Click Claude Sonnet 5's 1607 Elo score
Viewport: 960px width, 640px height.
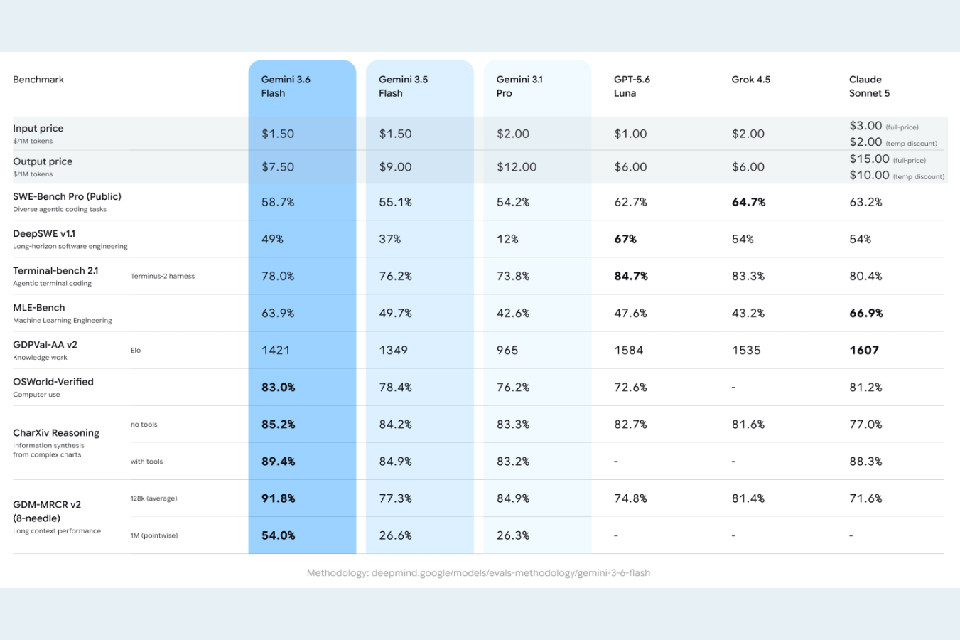tap(864, 350)
